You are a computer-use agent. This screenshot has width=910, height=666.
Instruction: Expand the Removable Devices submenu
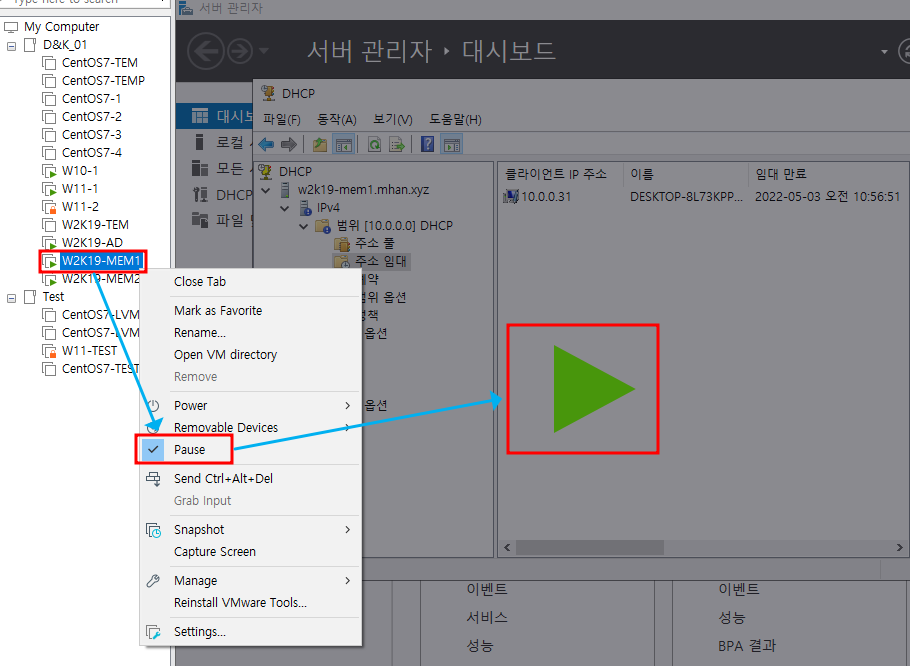[x=348, y=428]
